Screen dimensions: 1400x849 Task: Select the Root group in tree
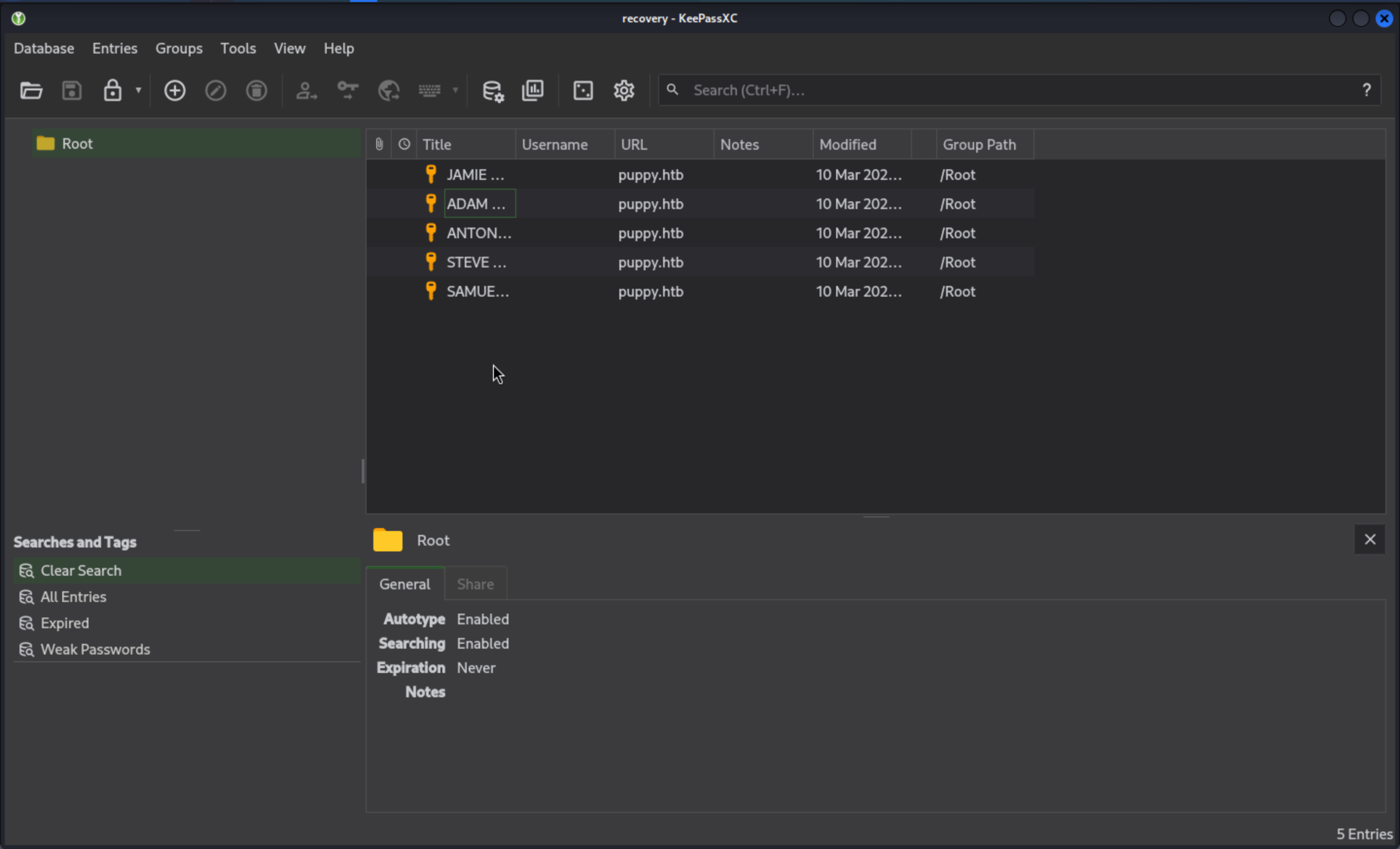(x=77, y=144)
